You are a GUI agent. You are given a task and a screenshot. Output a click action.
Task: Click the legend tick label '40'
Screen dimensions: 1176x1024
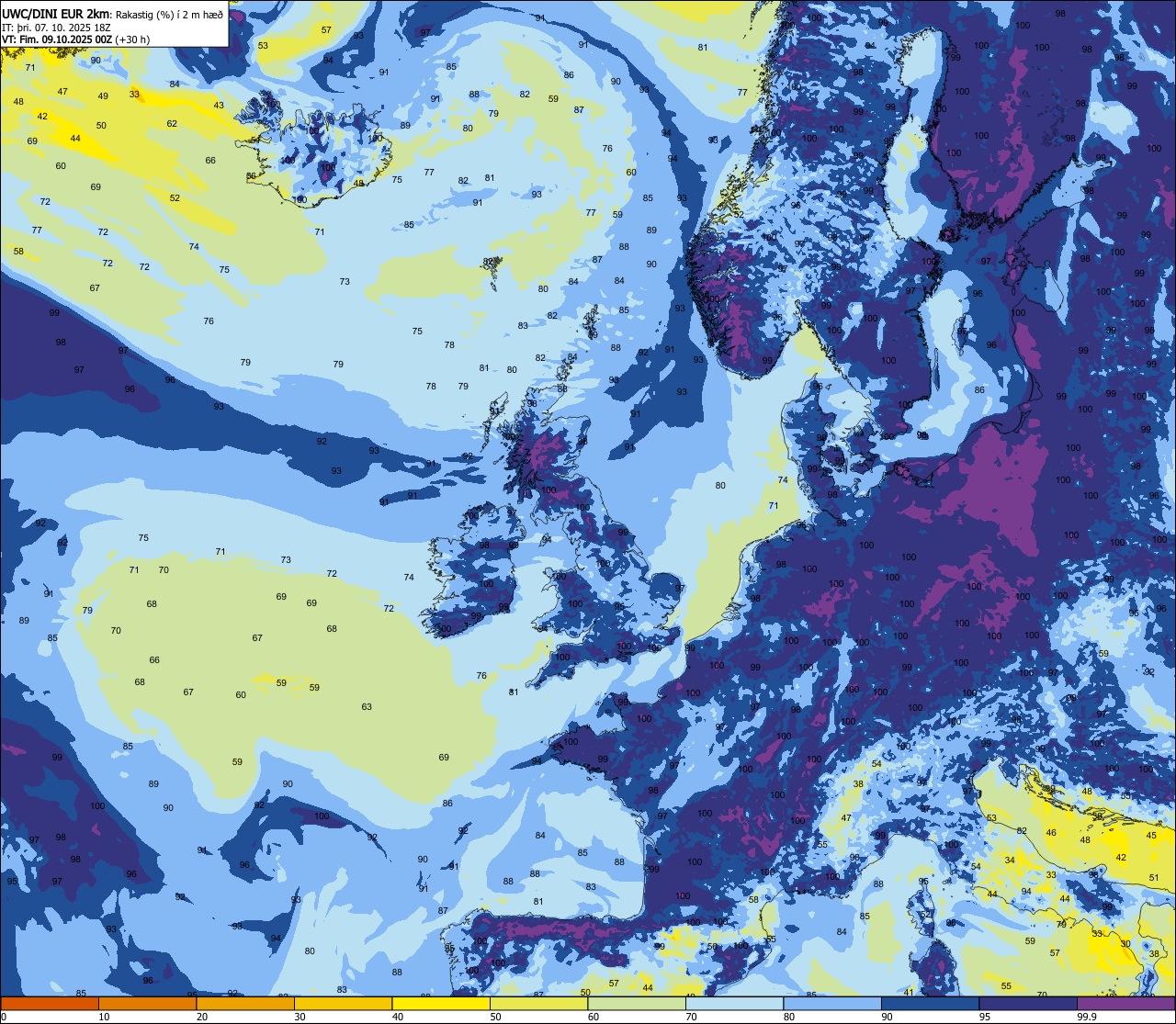pos(398,1017)
